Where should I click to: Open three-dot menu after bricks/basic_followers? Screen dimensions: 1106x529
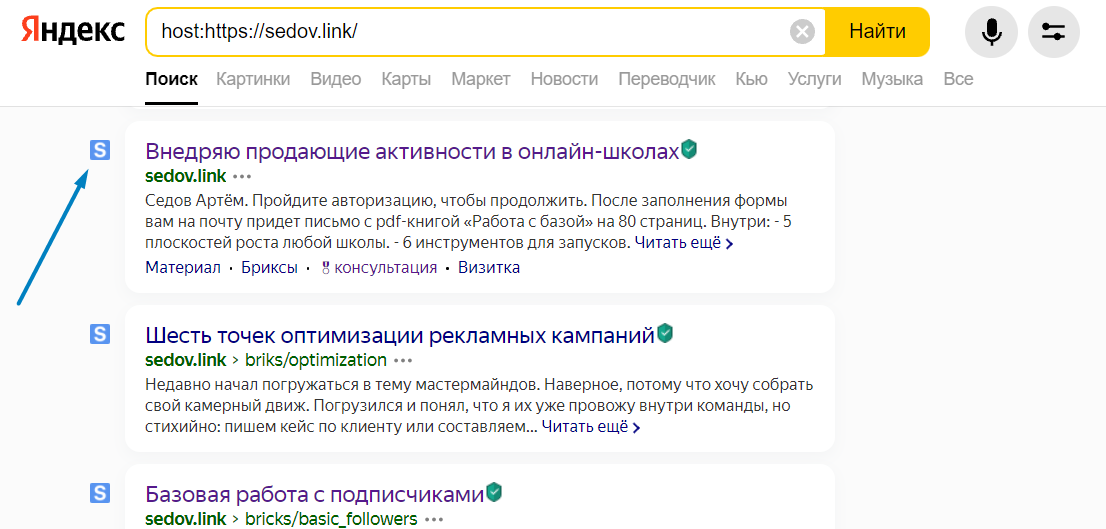[434, 520]
